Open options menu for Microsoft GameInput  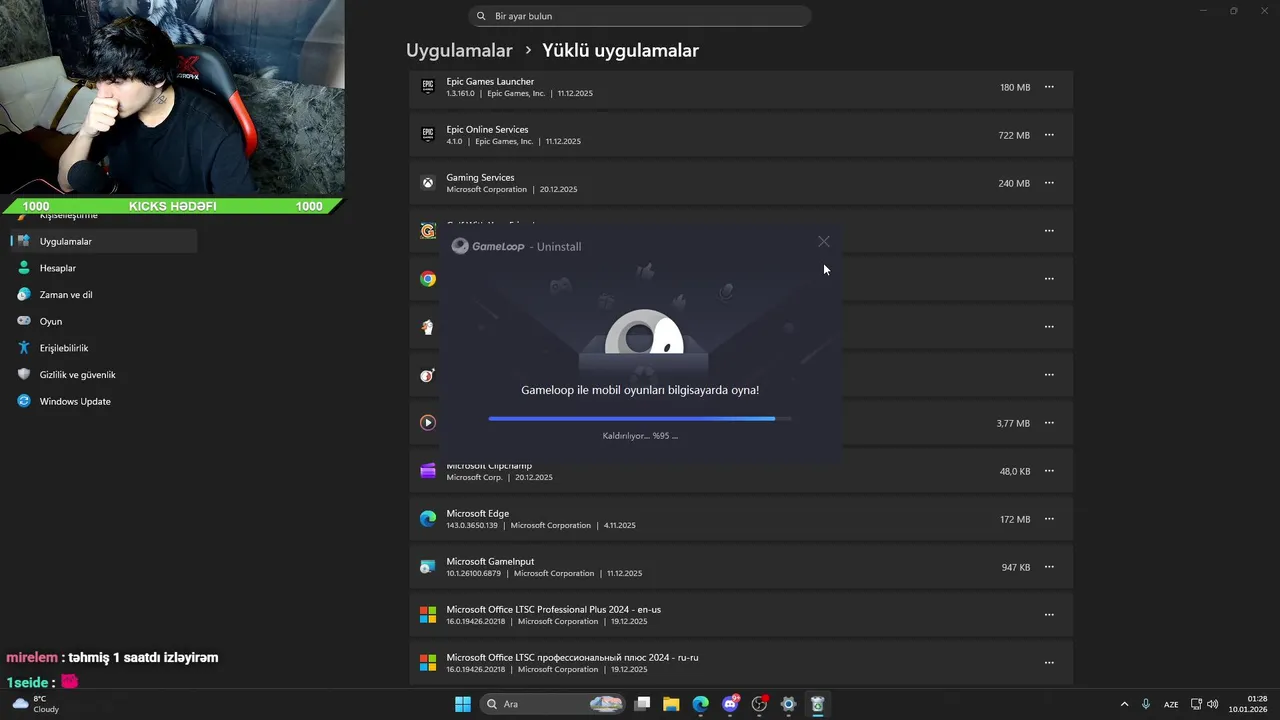pos(1049,567)
